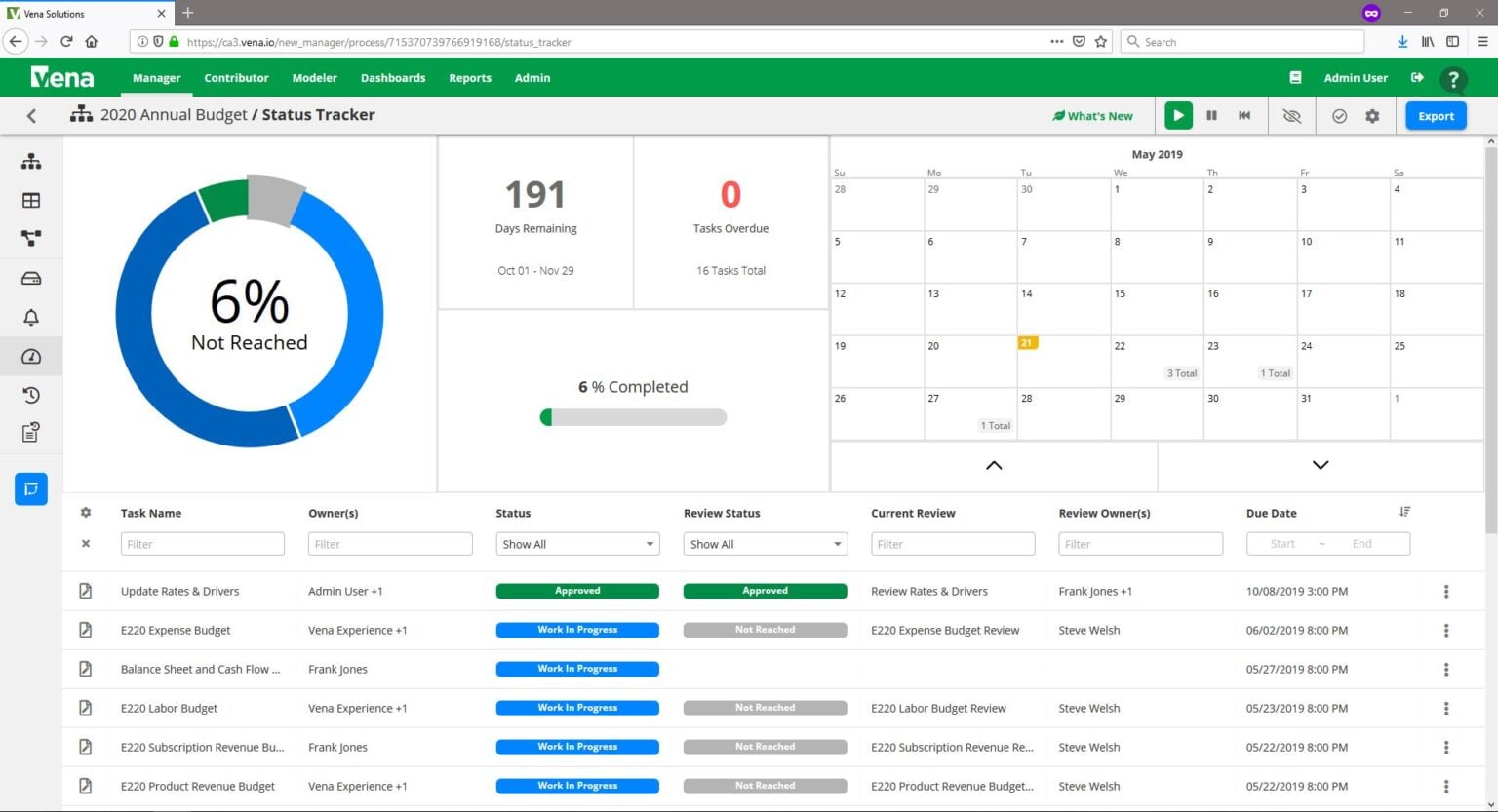This screenshot has width=1498, height=812.
Task: Start the process with the green play button
Action: tap(1178, 115)
